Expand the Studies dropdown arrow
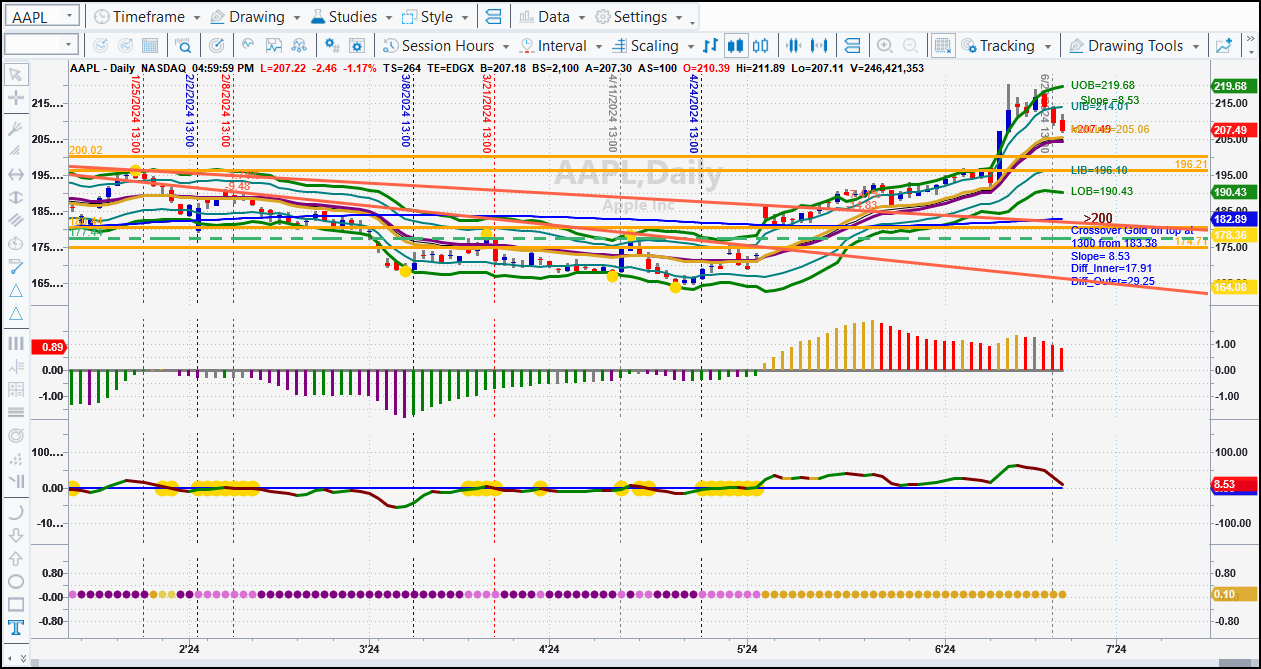The width and height of the screenshot is (1261, 669). (x=388, y=18)
